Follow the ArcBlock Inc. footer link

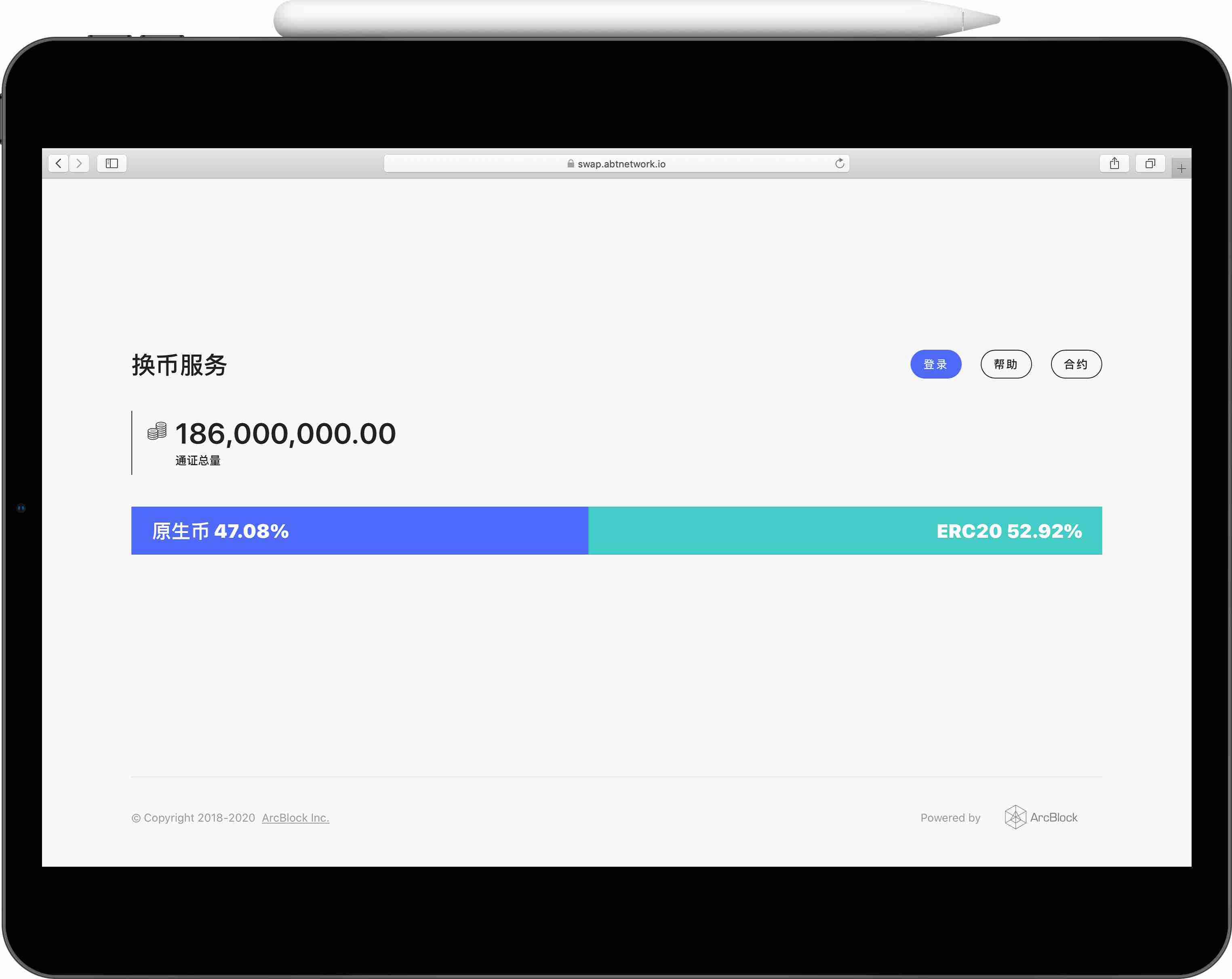click(x=295, y=817)
